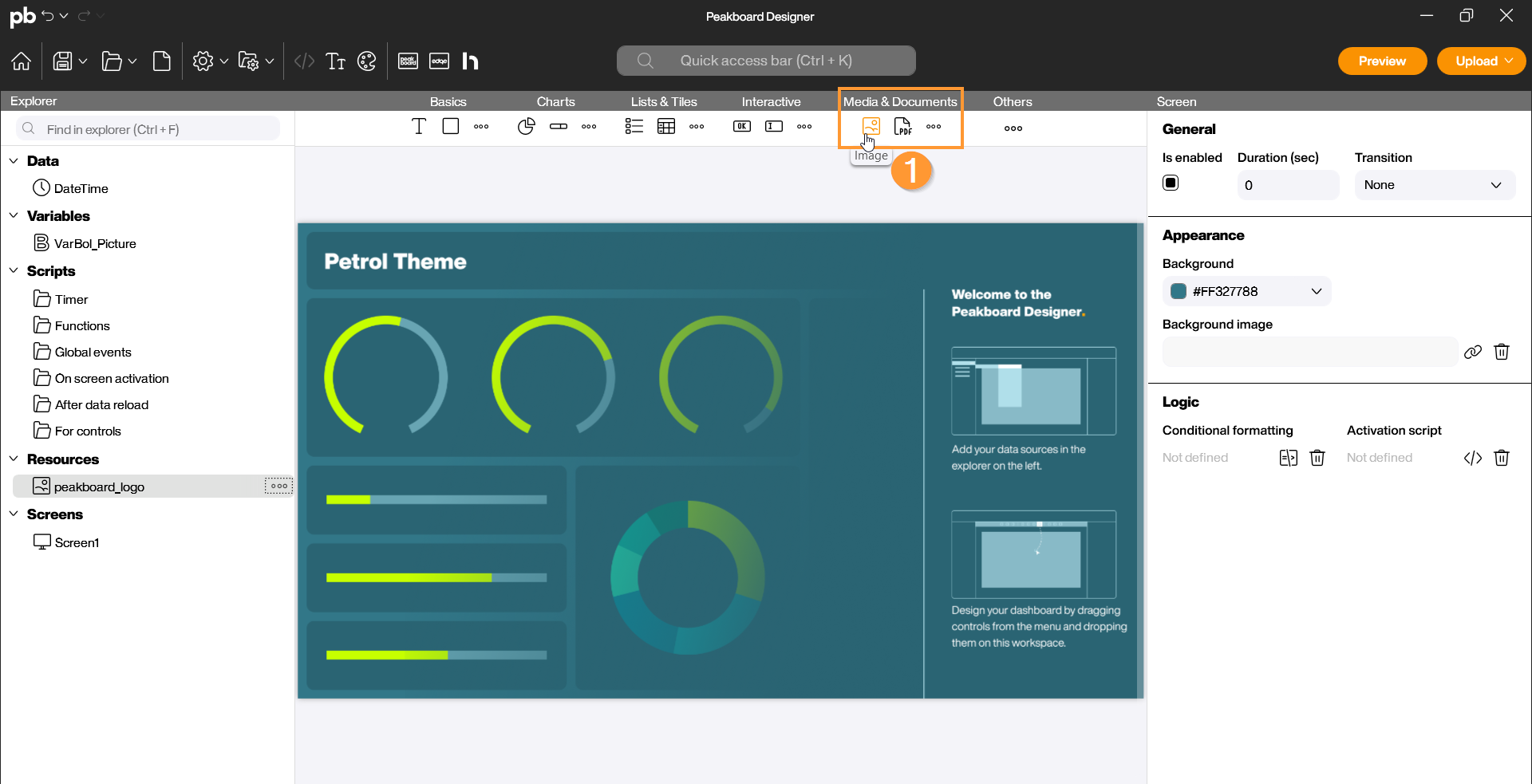
Task: Open the Transition dropdown
Action: [1434, 185]
